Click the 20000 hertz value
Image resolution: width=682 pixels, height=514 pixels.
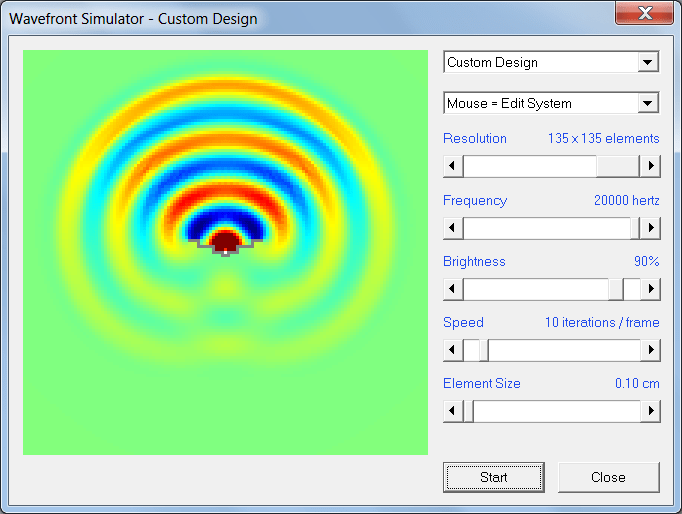pyautogui.click(x=627, y=200)
